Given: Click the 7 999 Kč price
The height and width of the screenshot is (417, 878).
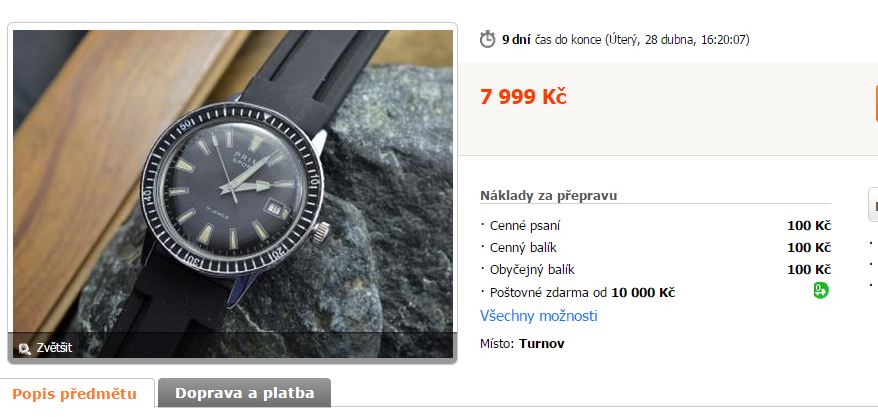Looking at the screenshot, I should point(523,97).
